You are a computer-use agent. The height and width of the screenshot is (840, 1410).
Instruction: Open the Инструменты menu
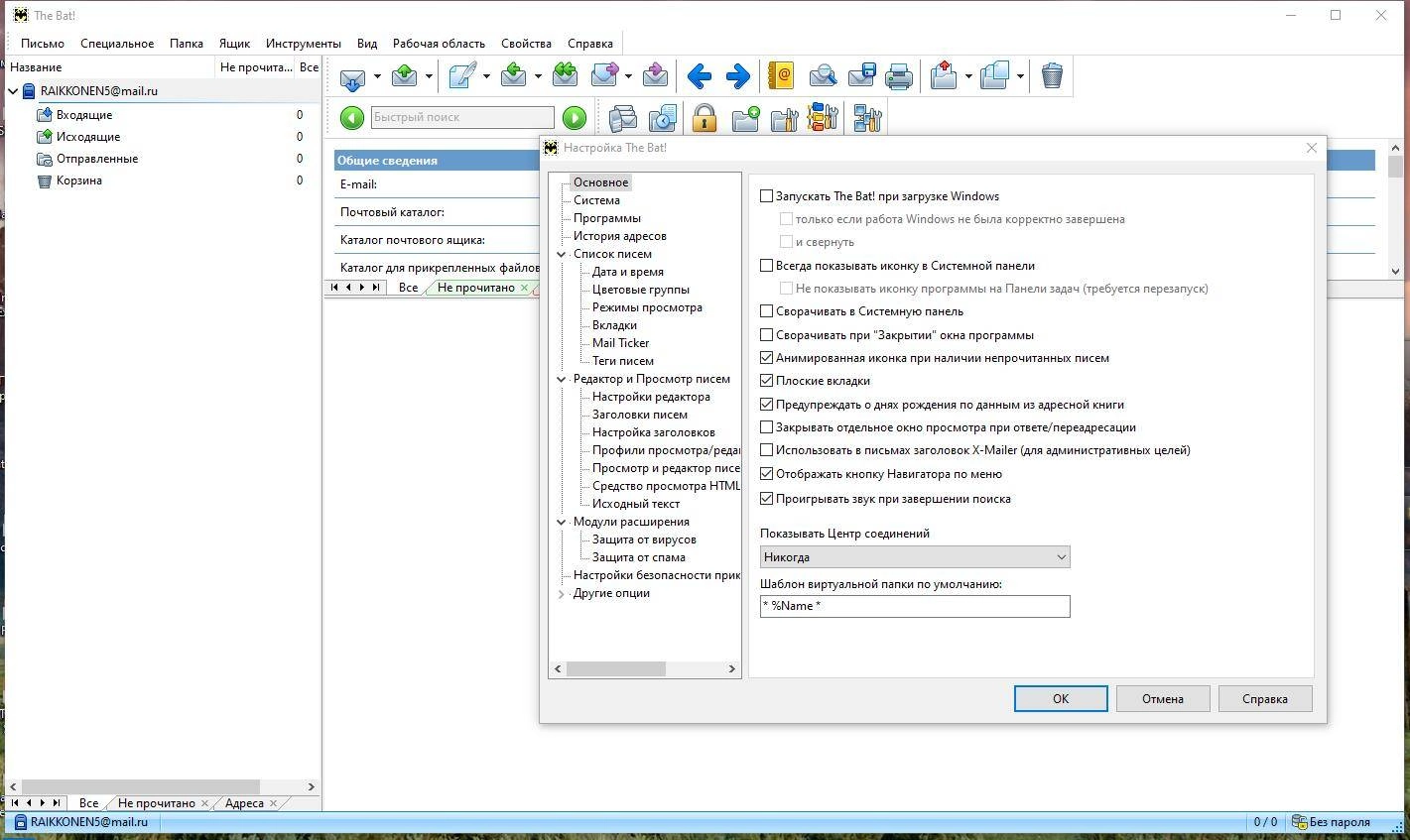click(304, 44)
